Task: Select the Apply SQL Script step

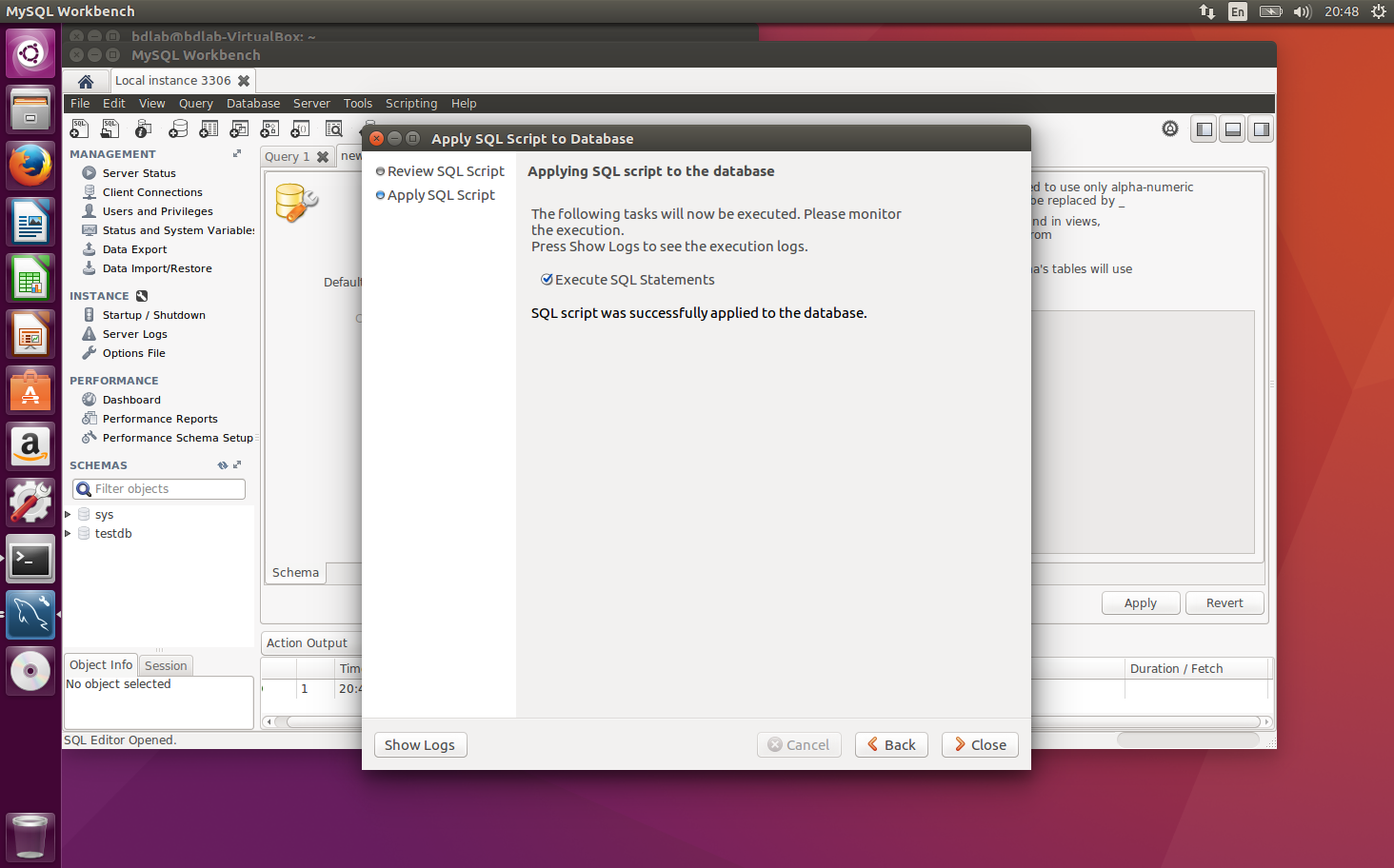Action: click(435, 195)
